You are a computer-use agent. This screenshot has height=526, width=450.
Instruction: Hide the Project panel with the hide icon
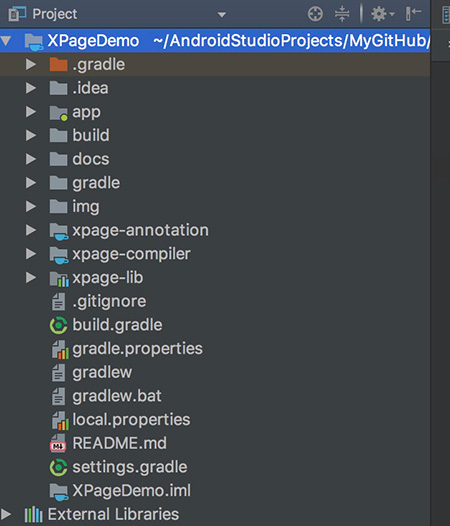(x=413, y=14)
